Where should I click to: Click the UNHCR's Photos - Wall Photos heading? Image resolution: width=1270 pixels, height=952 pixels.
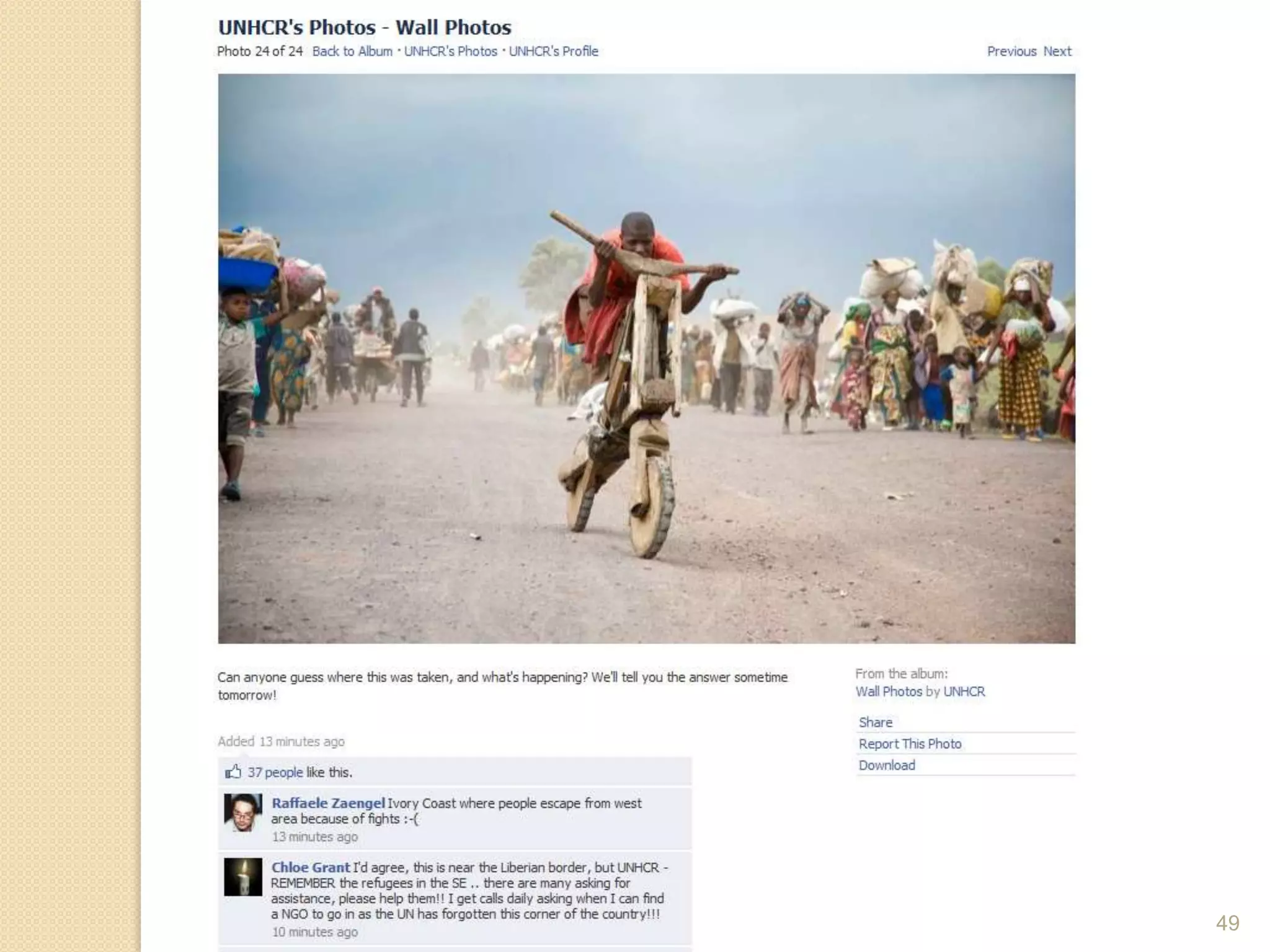pyautogui.click(x=365, y=27)
